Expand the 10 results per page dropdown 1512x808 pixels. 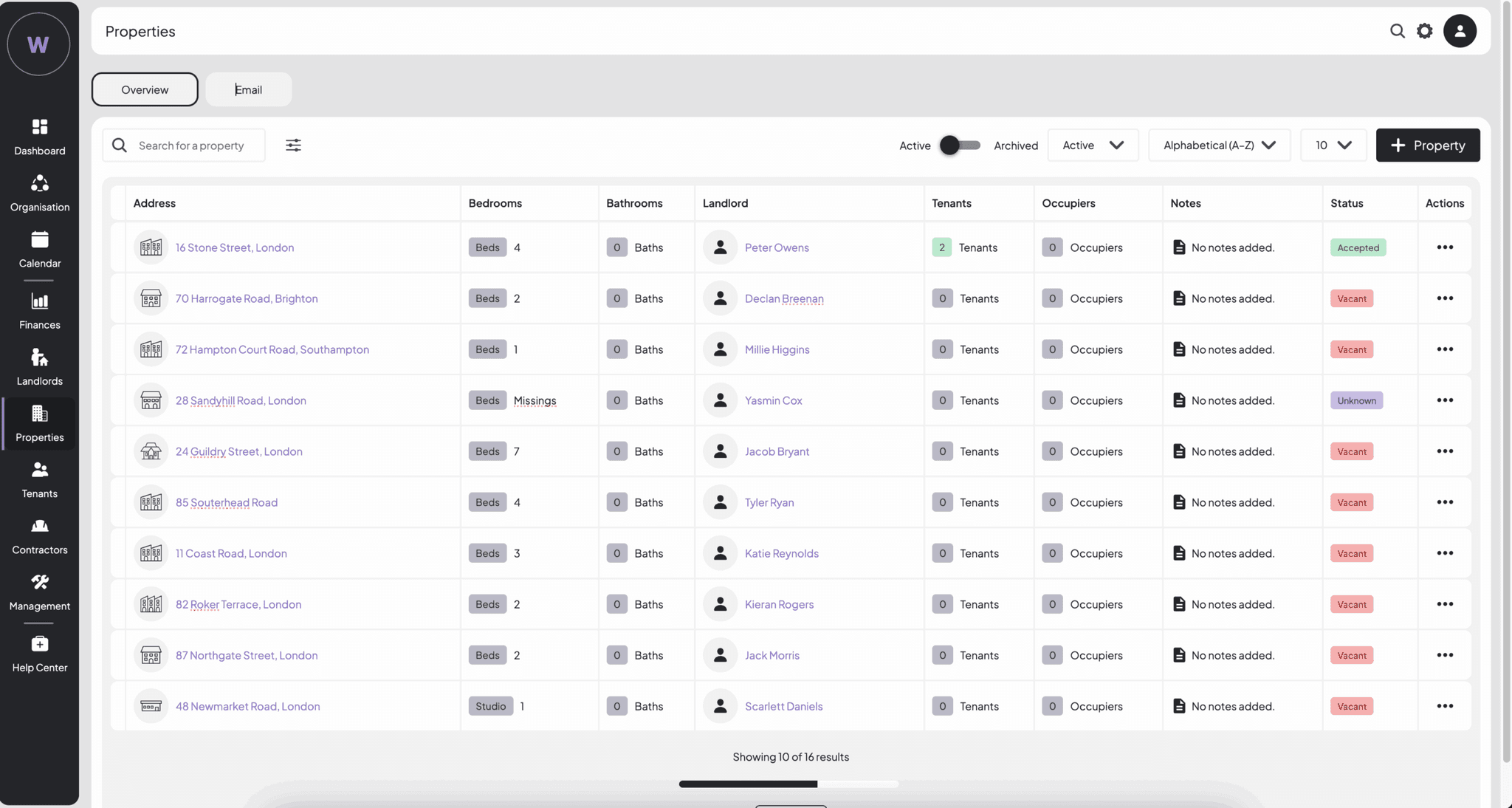tap(1333, 145)
